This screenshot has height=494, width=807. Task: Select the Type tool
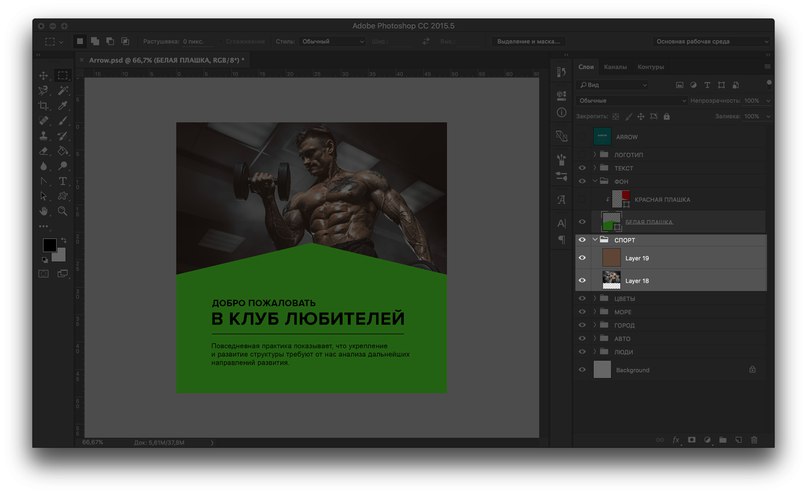63,181
